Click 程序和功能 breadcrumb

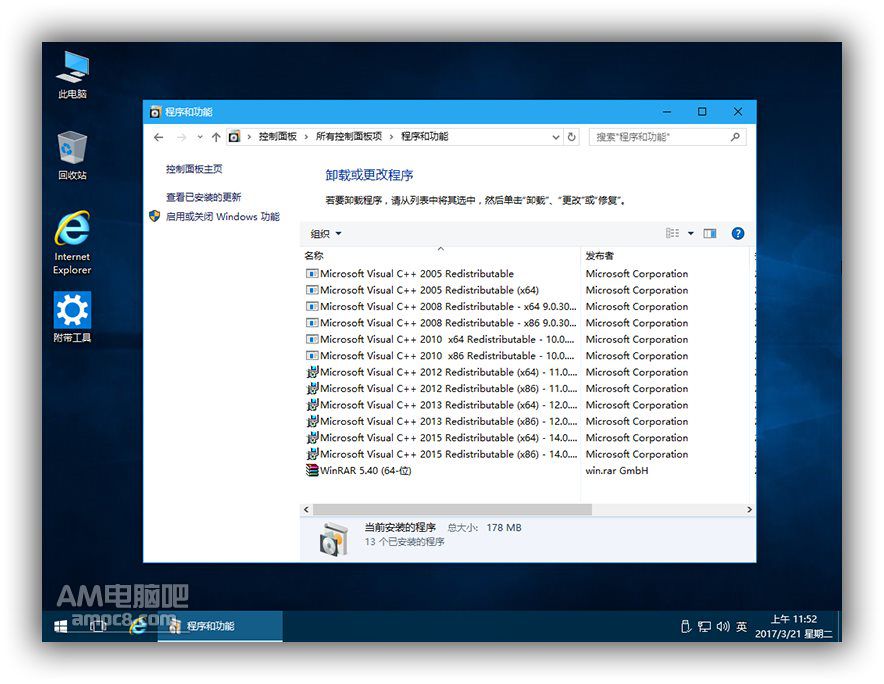click(x=425, y=137)
